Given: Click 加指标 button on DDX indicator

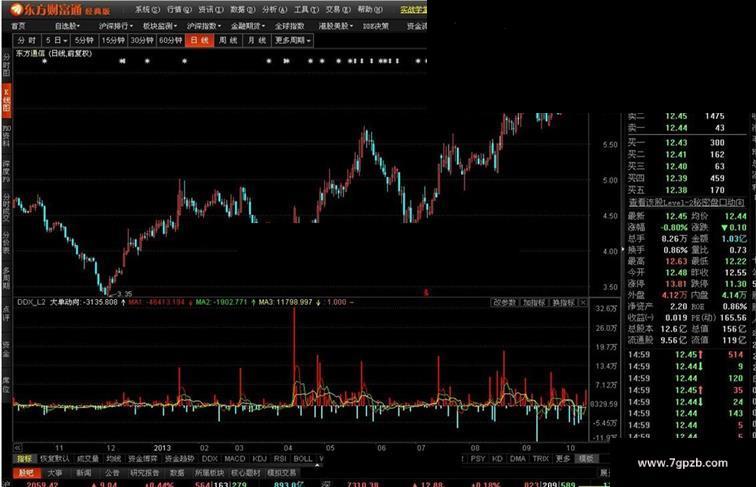Looking at the screenshot, I should [534, 302].
